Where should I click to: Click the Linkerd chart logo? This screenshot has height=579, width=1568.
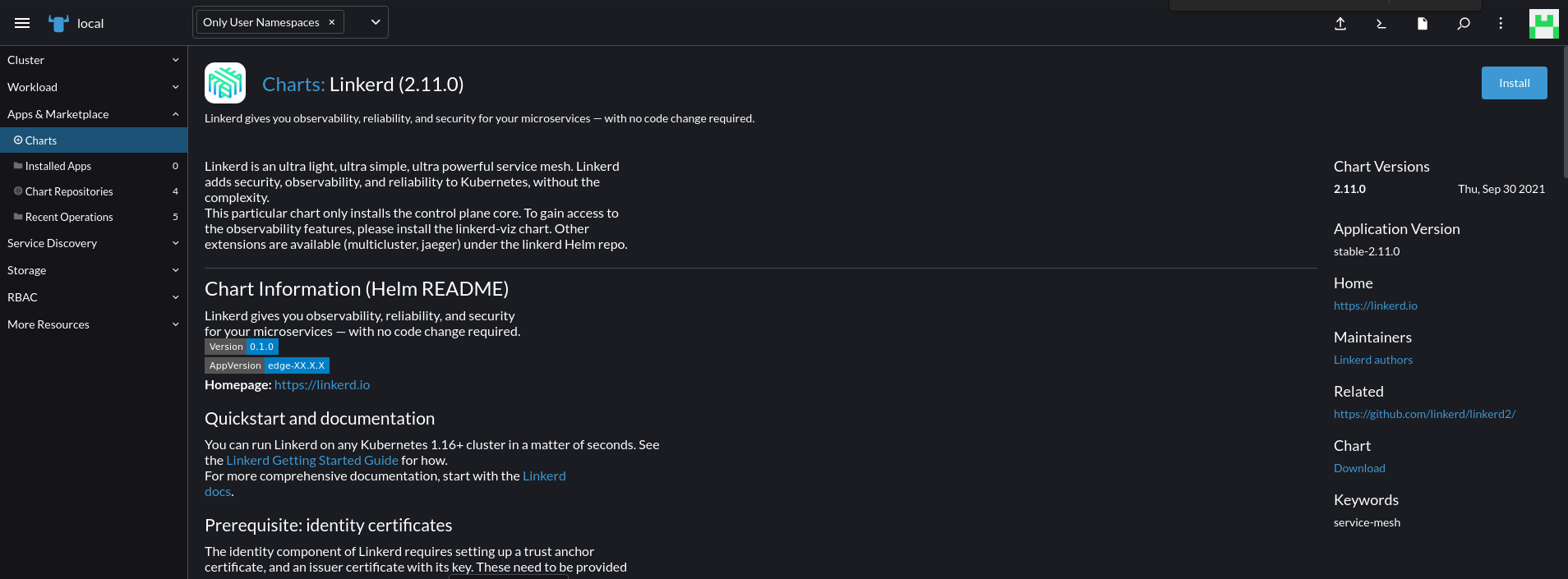225,83
